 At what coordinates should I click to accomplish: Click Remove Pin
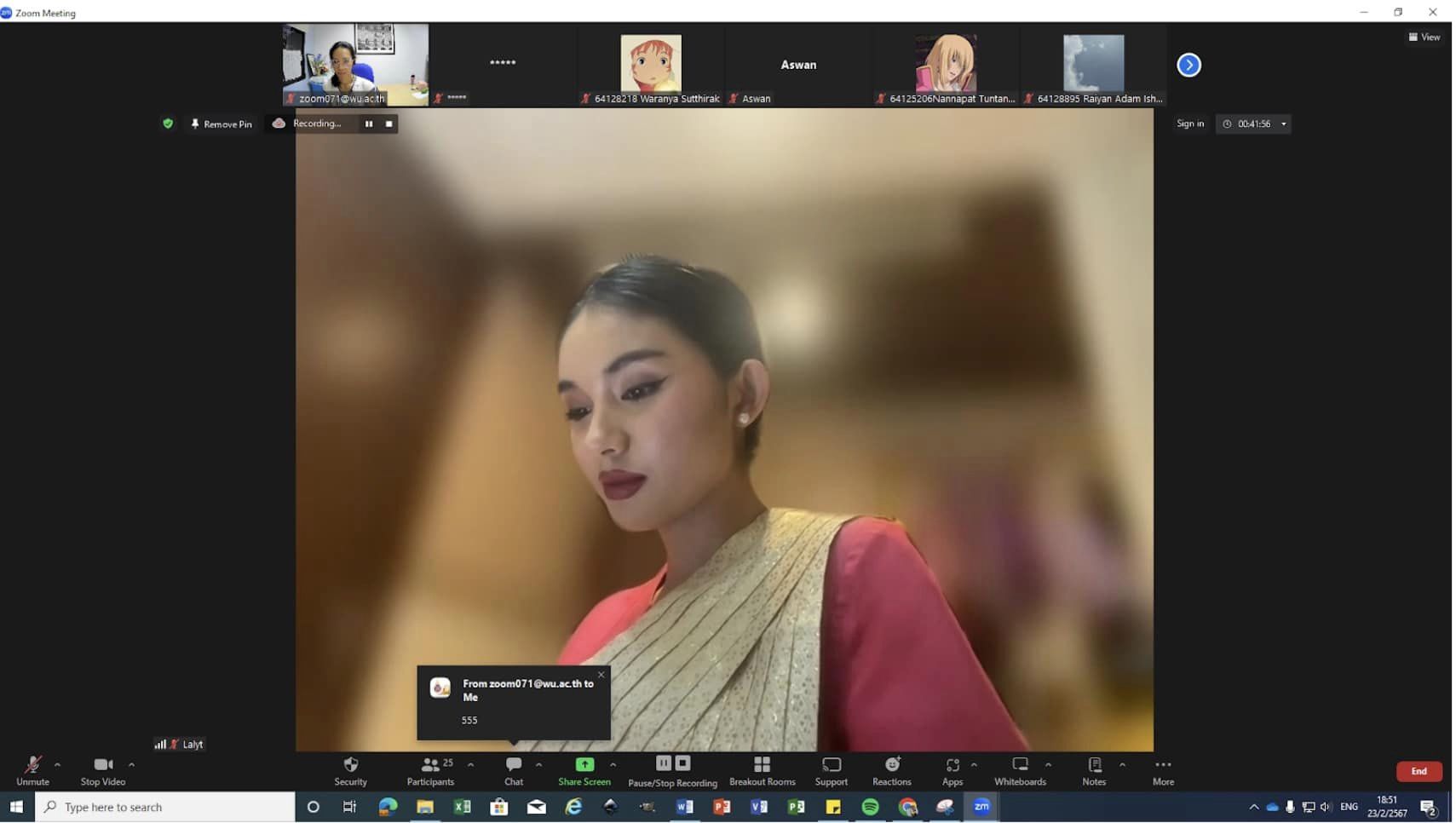[221, 124]
